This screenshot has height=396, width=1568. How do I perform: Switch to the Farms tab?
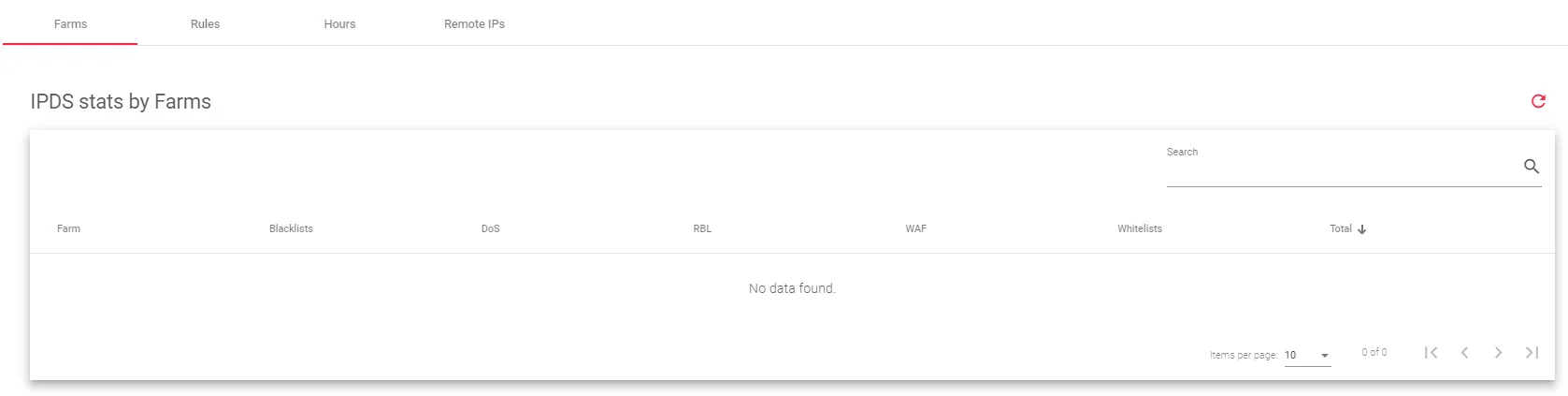pos(70,24)
